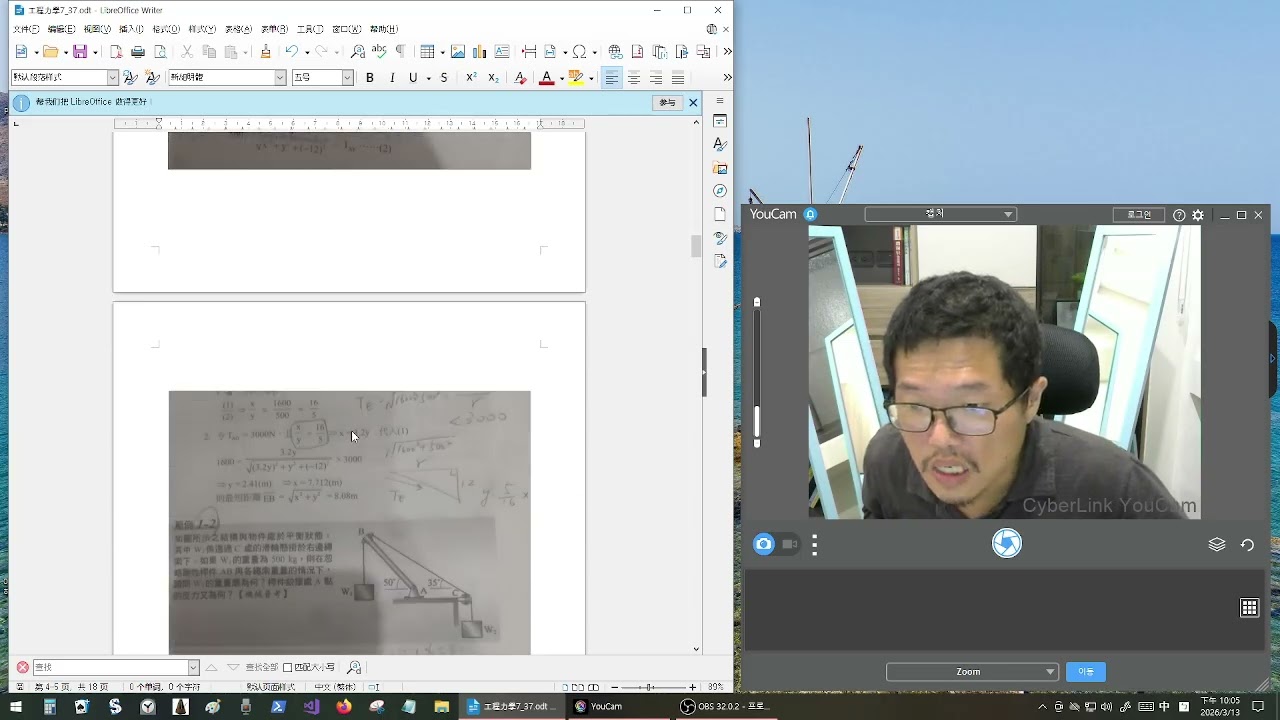The width and height of the screenshot is (1280, 720).
Task: Close the LibreOffice infobar
Action: tap(693, 102)
